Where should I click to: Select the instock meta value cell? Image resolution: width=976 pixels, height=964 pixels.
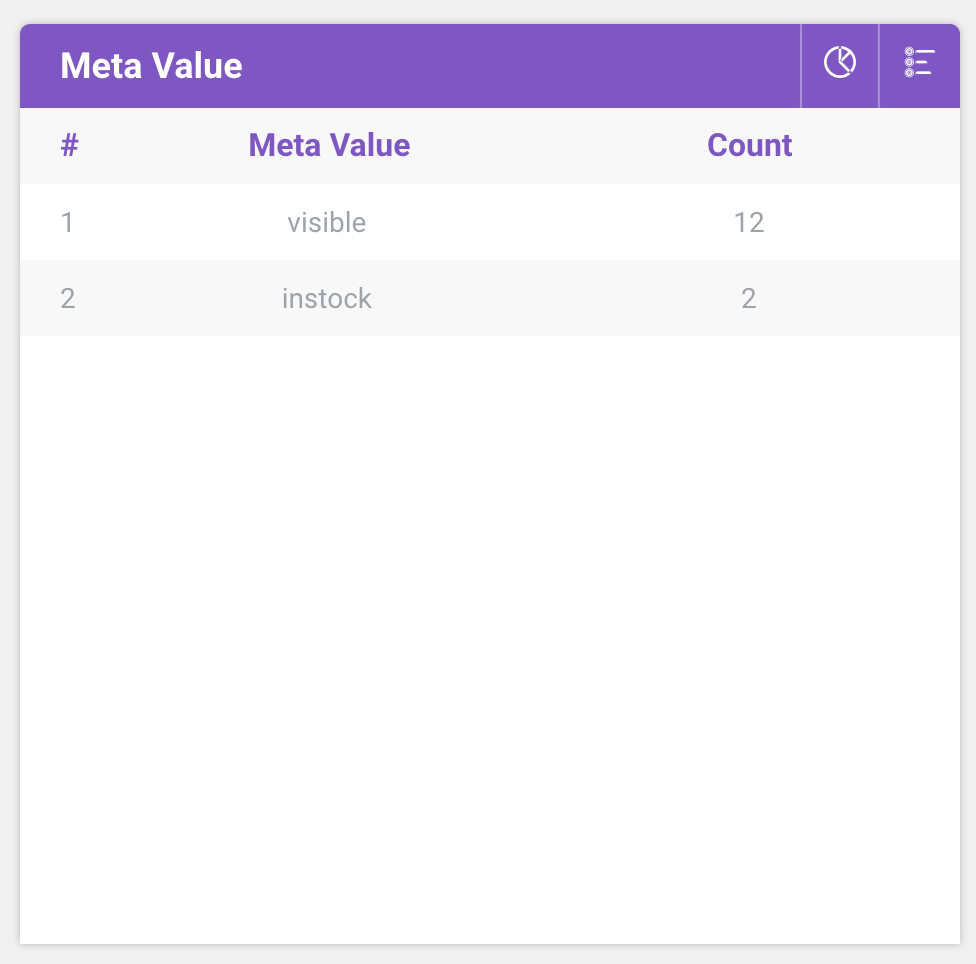click(327, 298)
